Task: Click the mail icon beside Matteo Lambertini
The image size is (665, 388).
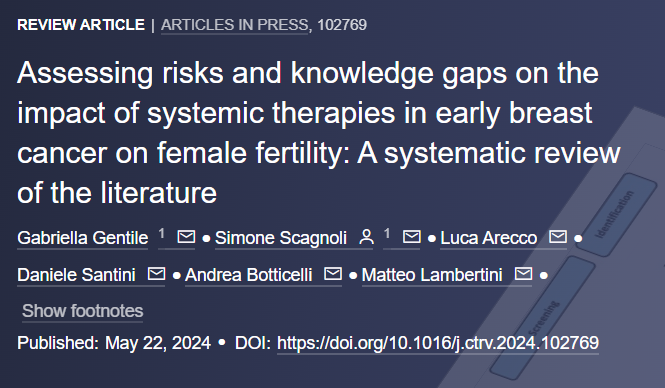Action: [523, 274]
